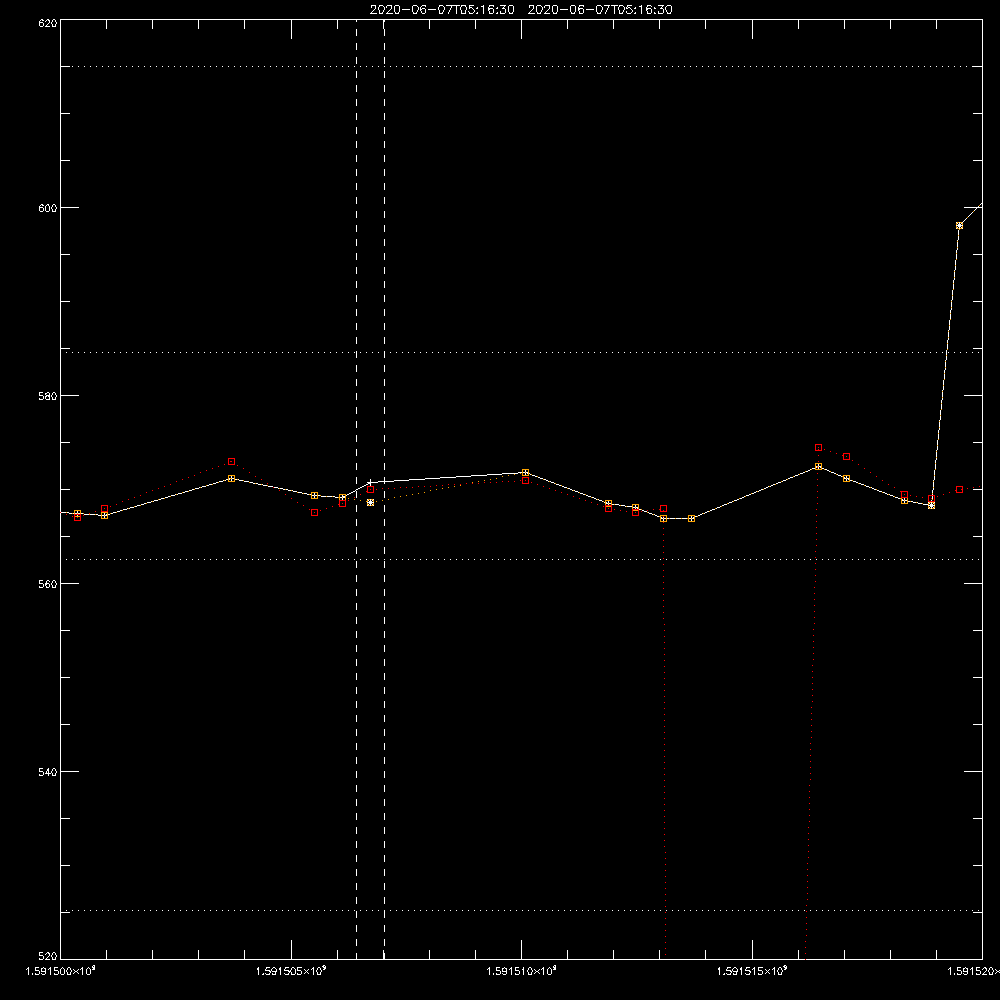Select the highest red square marker near 574
The width and height of the screenshot is (1000, 1000).
(x=818, y=448)
